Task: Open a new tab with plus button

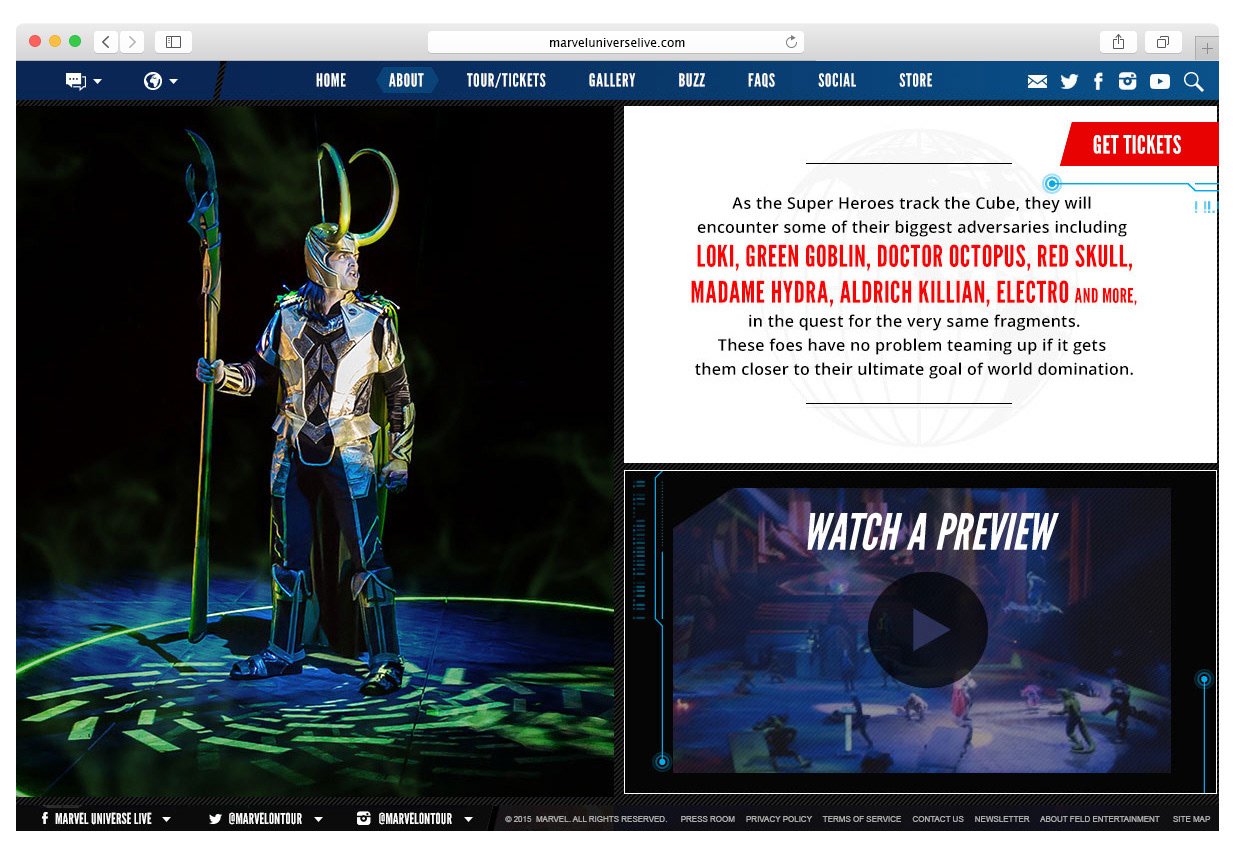Action: (x=1207, y=48)
